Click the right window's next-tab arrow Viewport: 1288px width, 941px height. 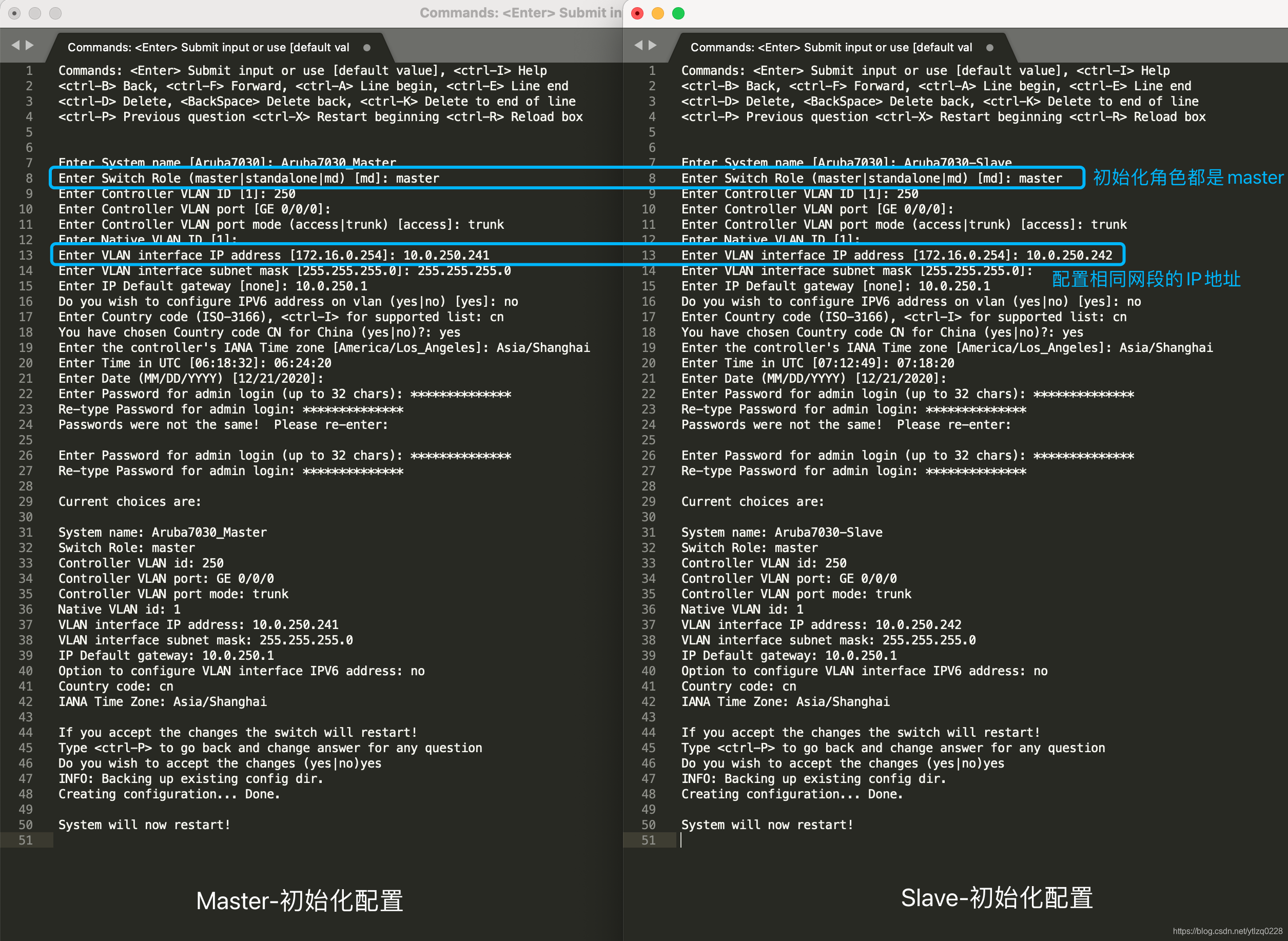[653, 45]
